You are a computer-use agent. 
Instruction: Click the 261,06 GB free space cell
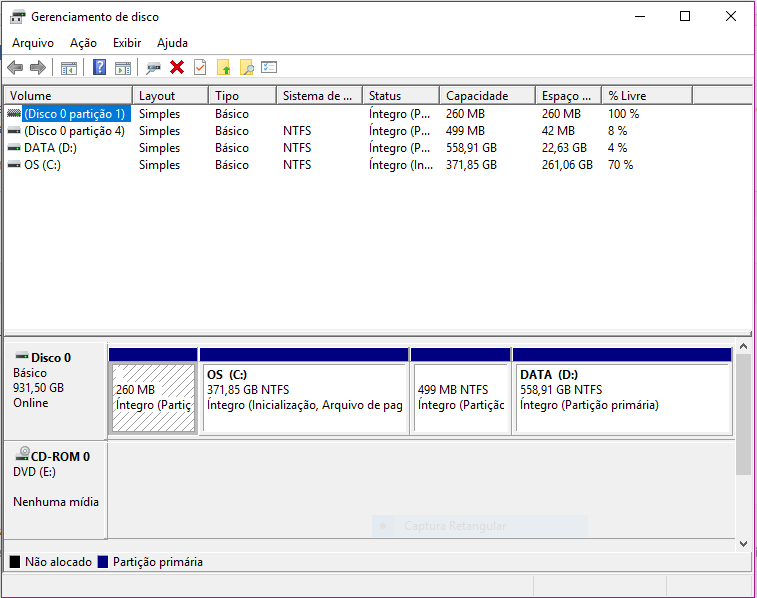567,165
